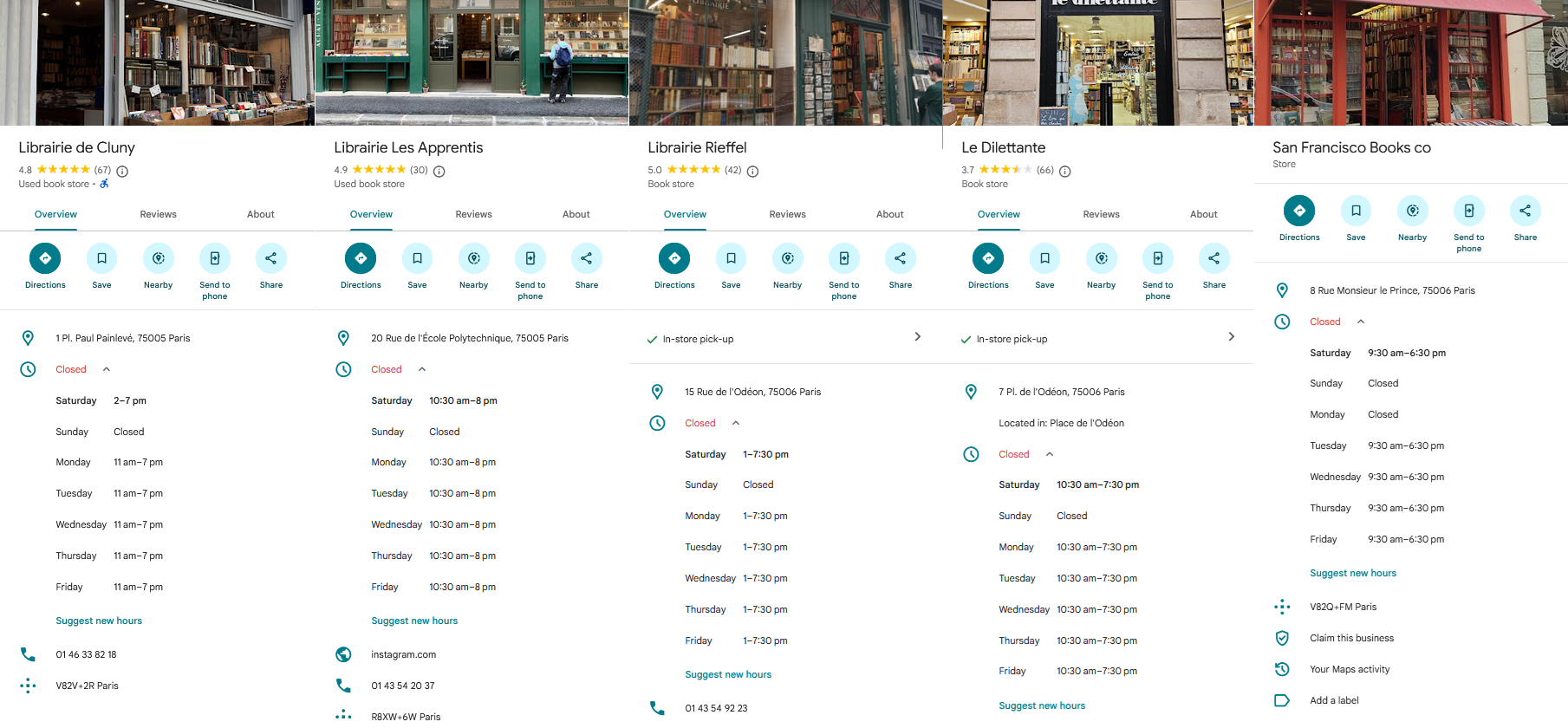Screen dimensions: 1568x728
Task: Collapse hours list for Librairie Rieffel
Action: click(x=736, y=423)
